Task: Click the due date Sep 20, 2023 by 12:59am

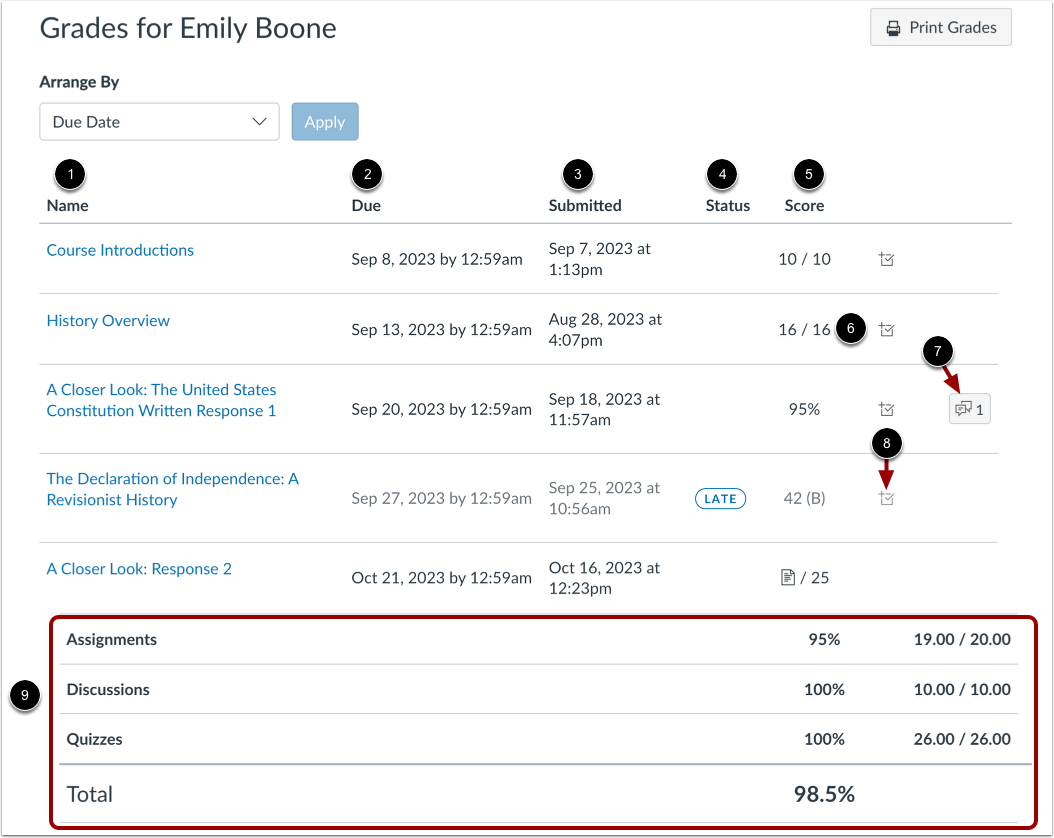Action: coord(442,409)
